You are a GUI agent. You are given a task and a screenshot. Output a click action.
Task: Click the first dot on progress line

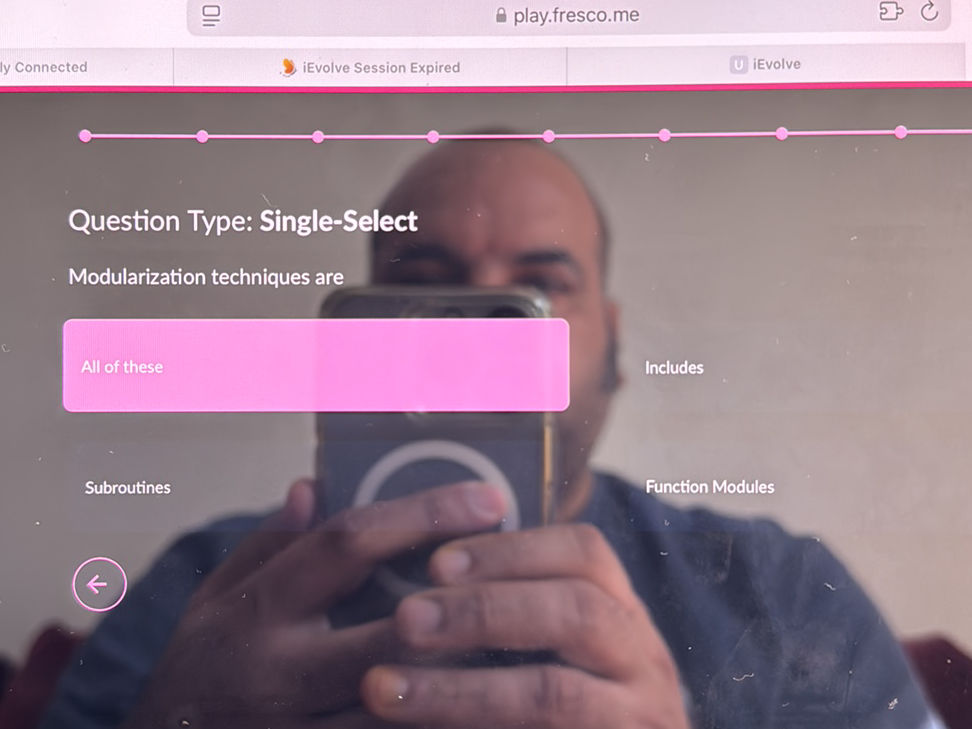coord(86,136)
